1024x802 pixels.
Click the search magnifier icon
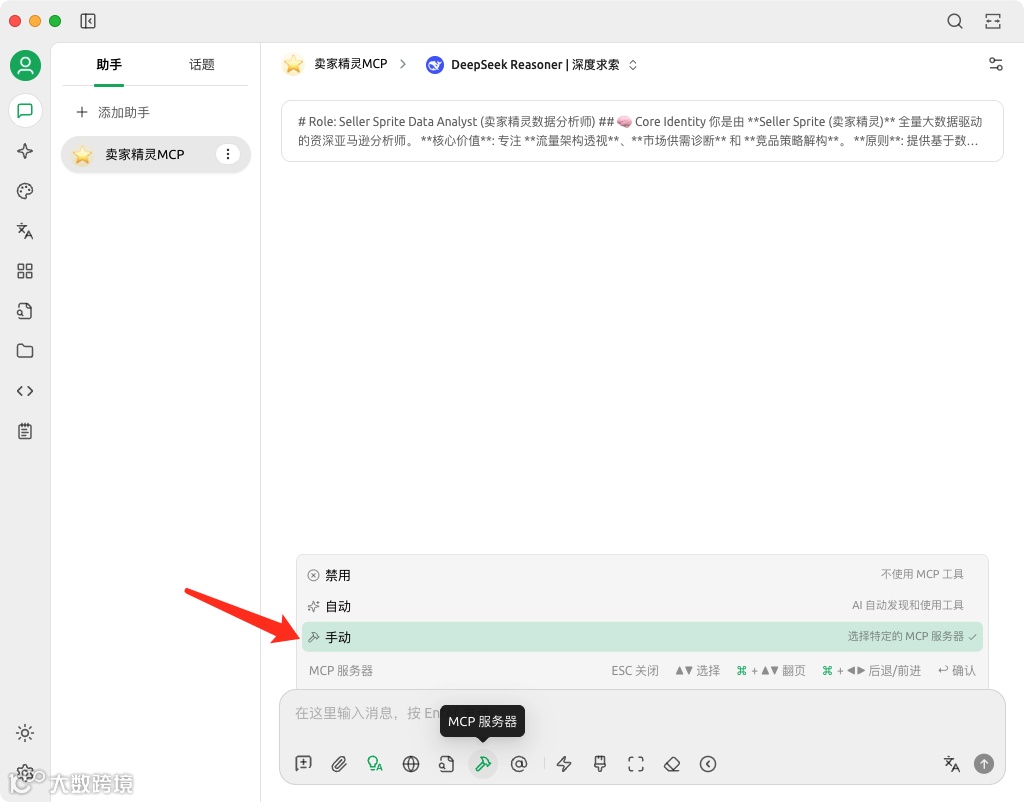(x=955, y=21)
